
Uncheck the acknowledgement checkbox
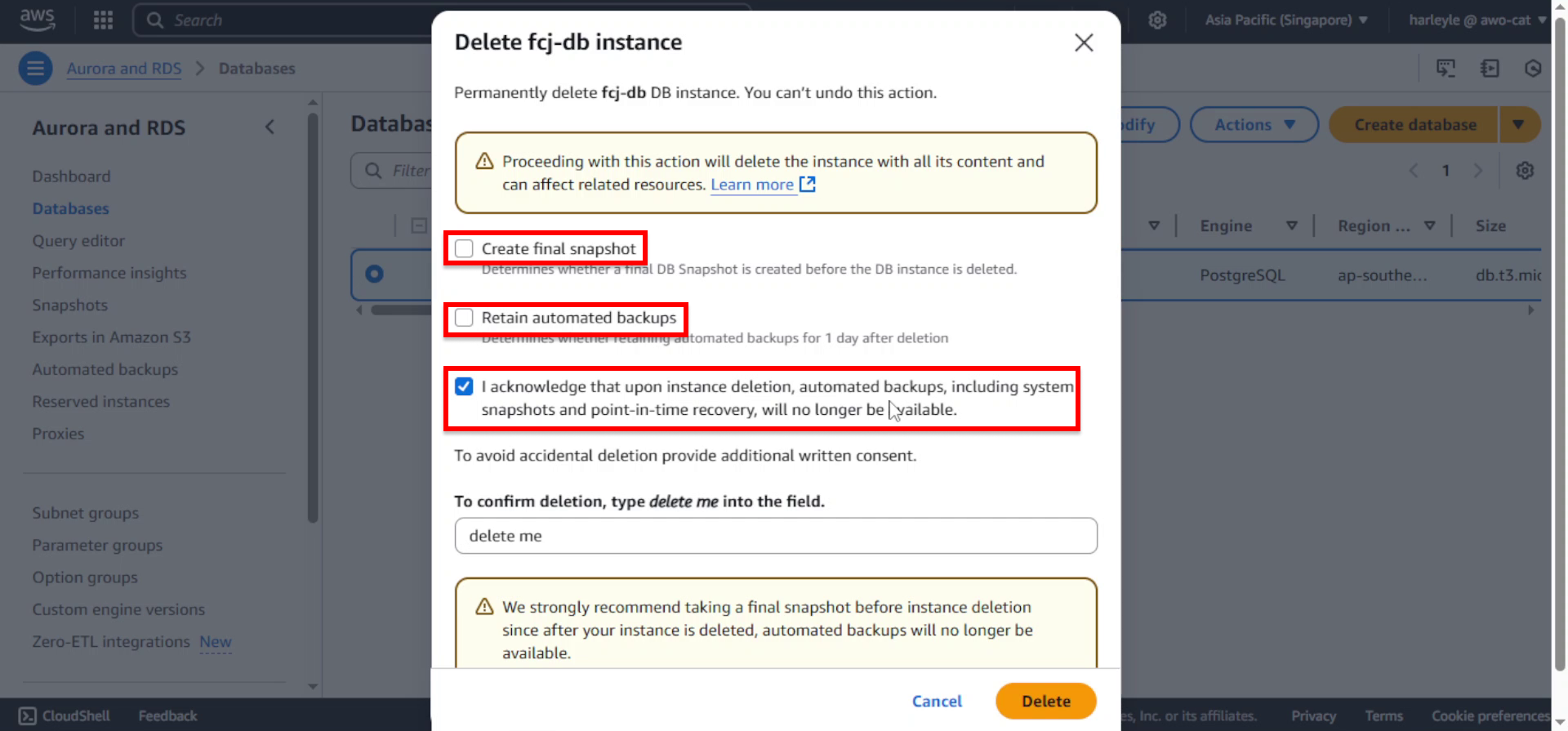coord(464,386)
